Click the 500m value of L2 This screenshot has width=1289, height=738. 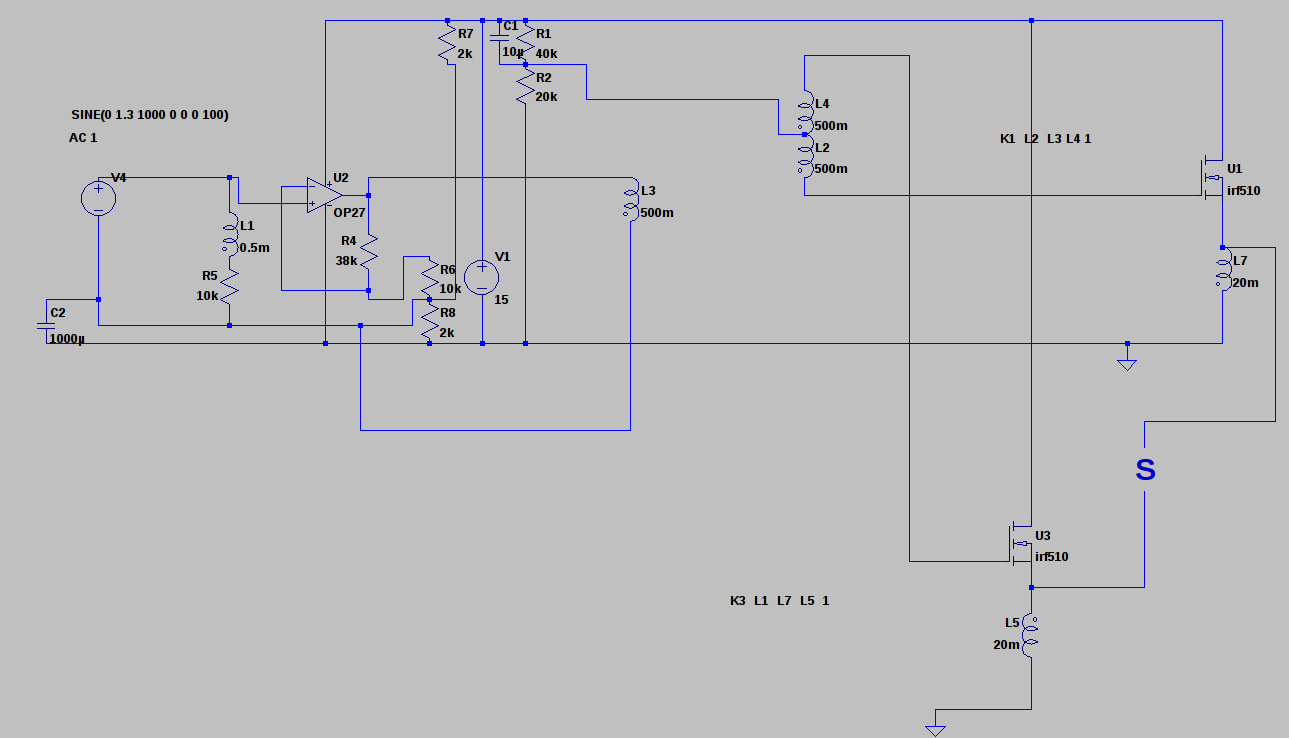(x=831, y=169)
